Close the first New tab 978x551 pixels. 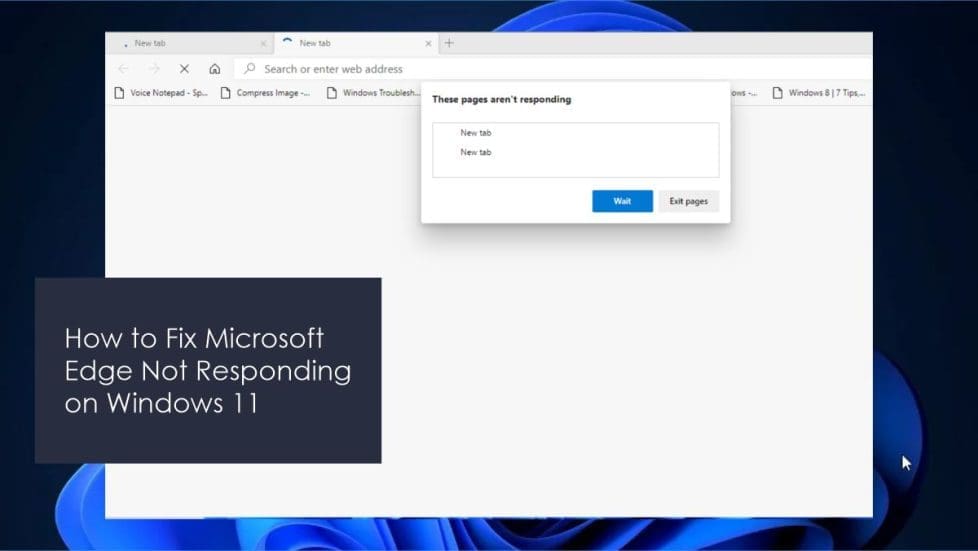pos(263,44)
